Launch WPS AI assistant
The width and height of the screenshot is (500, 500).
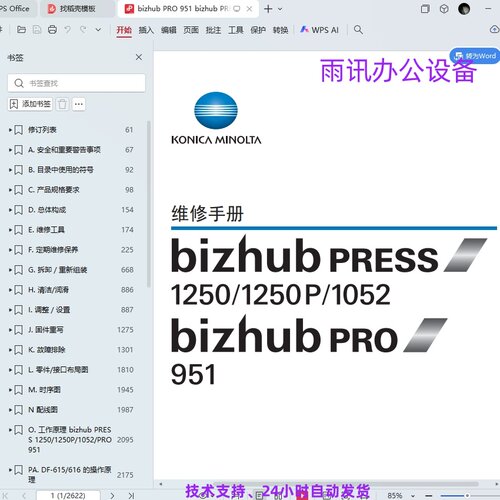[319, 30]
